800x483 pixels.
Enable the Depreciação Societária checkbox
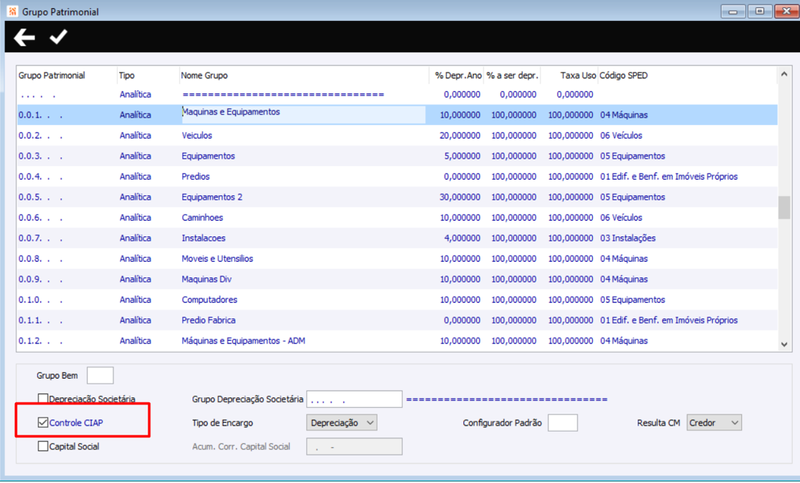click(x=43, y=398)
